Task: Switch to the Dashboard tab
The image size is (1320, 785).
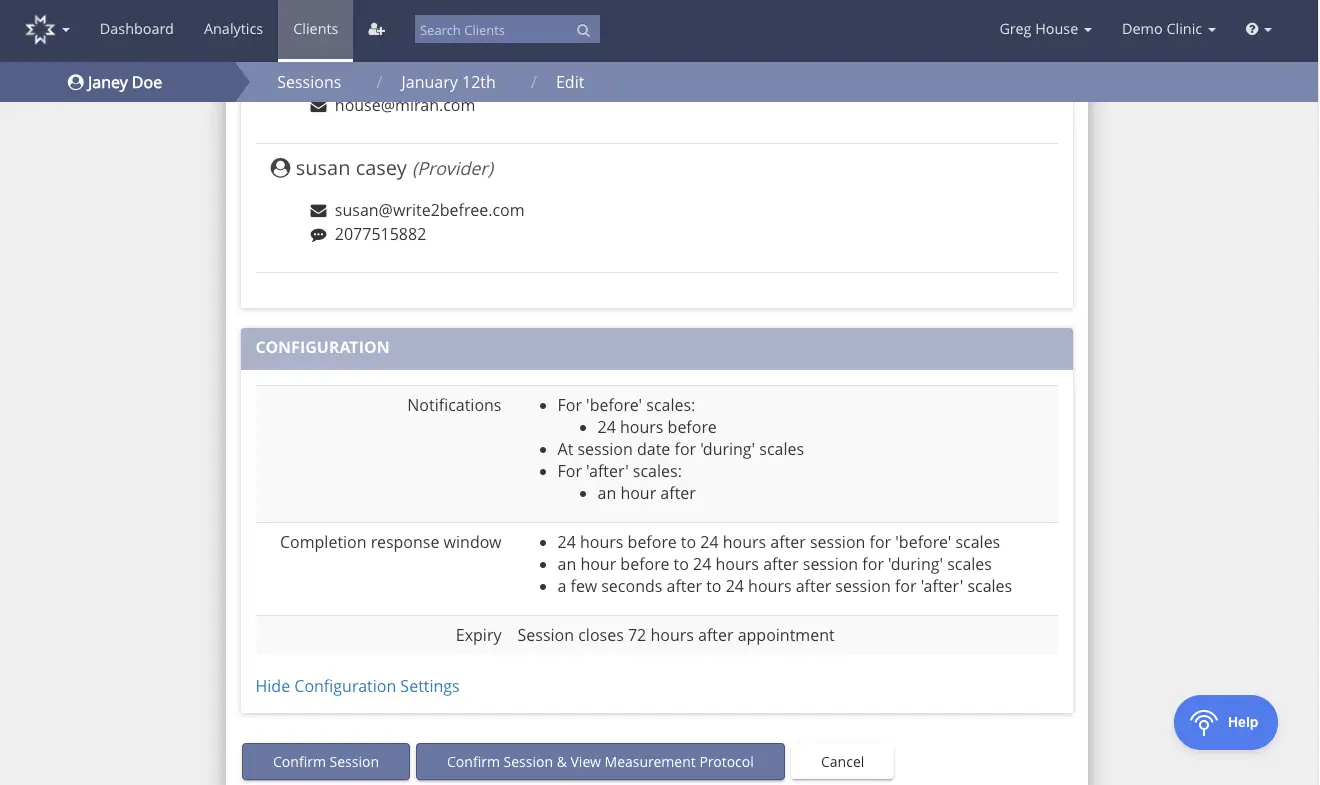Action: (x=136, y=29)
